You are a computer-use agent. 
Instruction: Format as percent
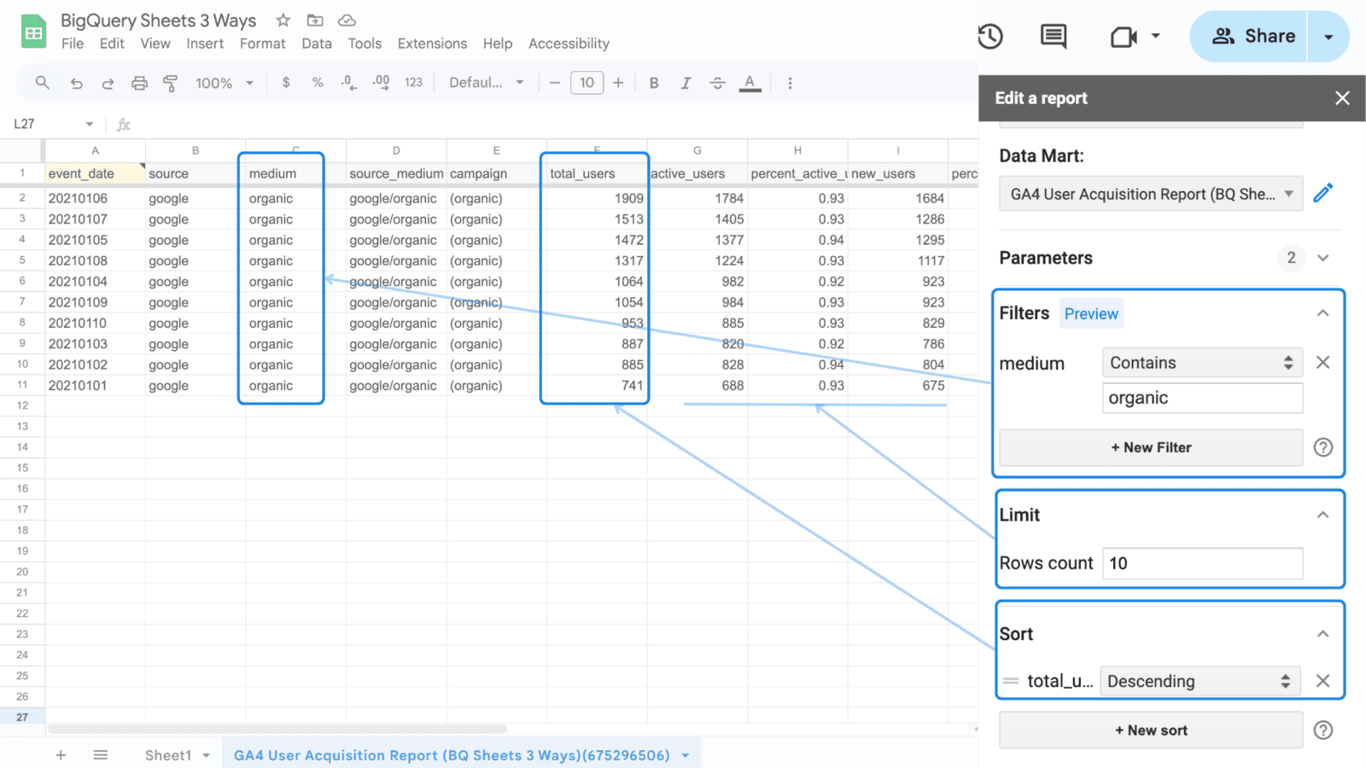317,83
